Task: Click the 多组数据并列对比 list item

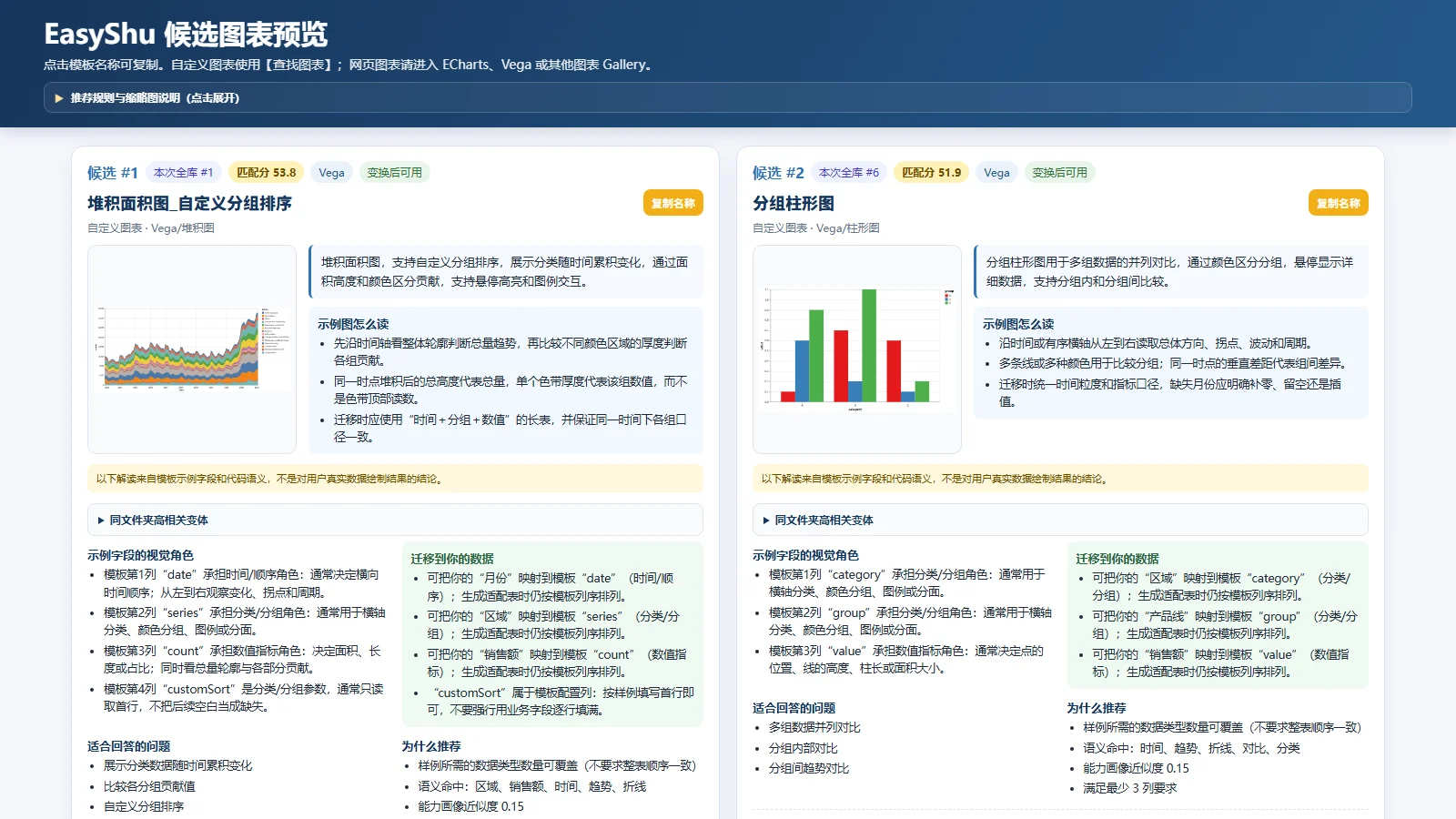Action: tap(814, 727)
